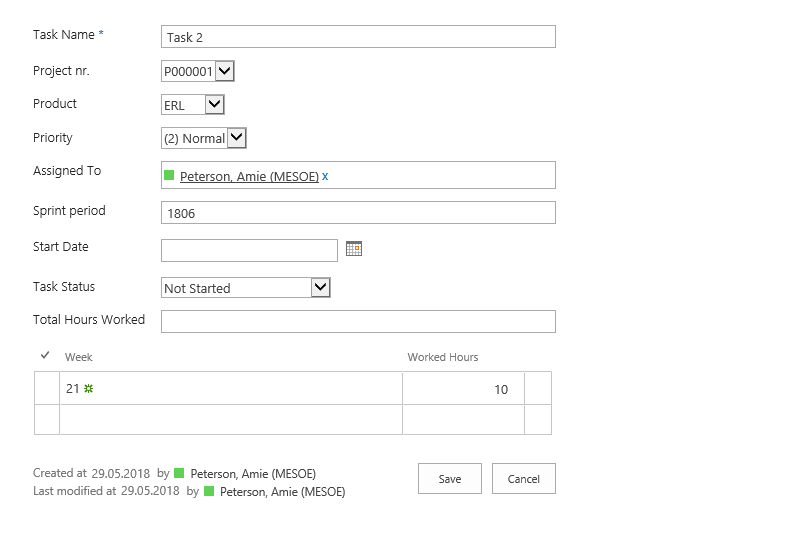Sort by the Week column header
The width and height of the screenshot is (806, 546).
(x=79, y=357)
